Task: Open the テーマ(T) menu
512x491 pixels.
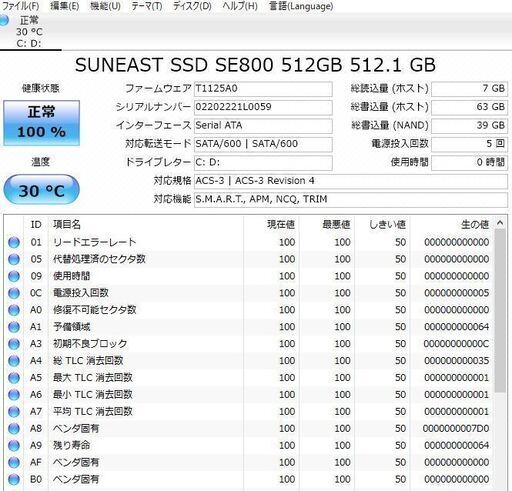Action: point(147,6)
